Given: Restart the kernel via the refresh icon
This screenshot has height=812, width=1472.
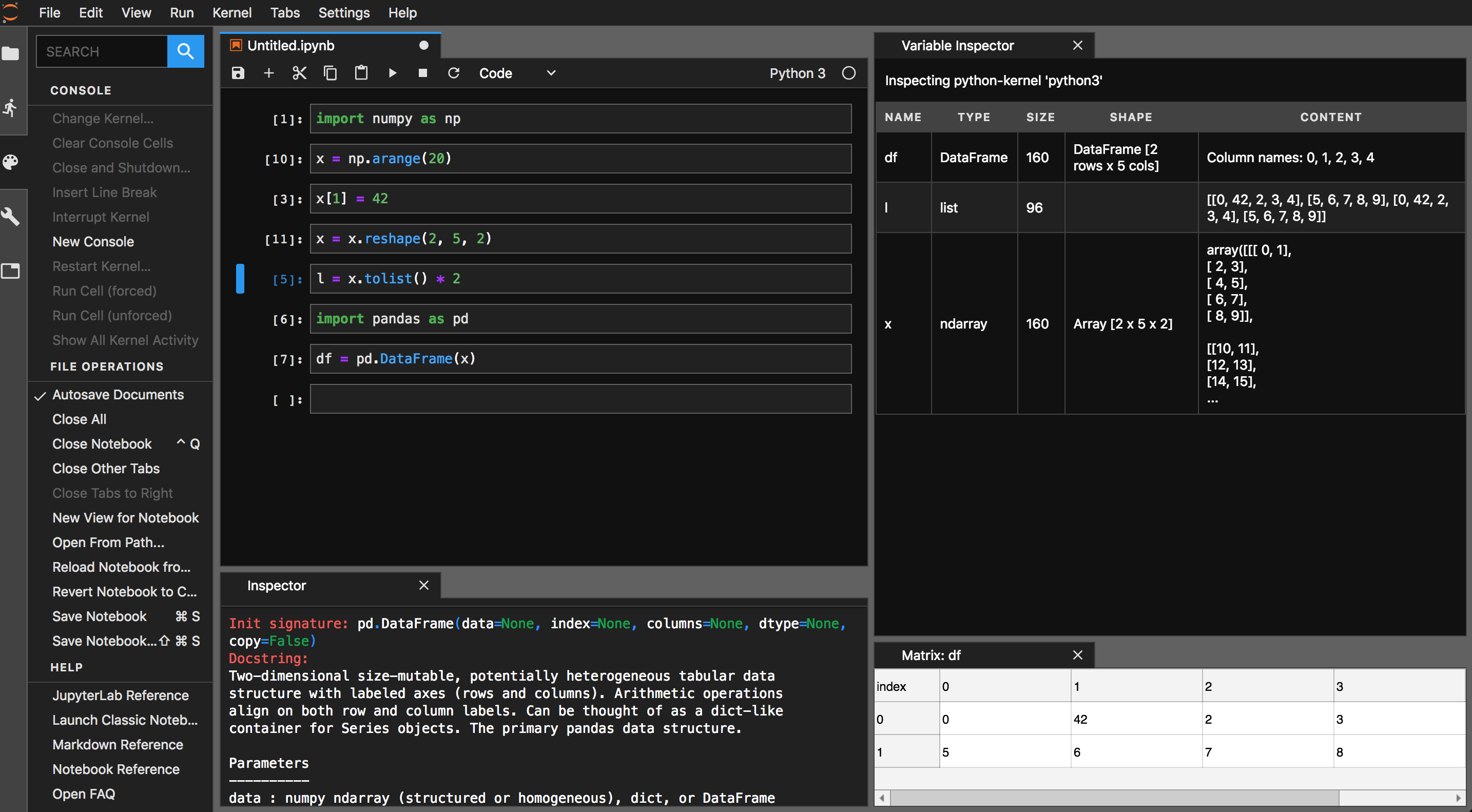Looking at the screenshot, I should [x=453, y=73].
